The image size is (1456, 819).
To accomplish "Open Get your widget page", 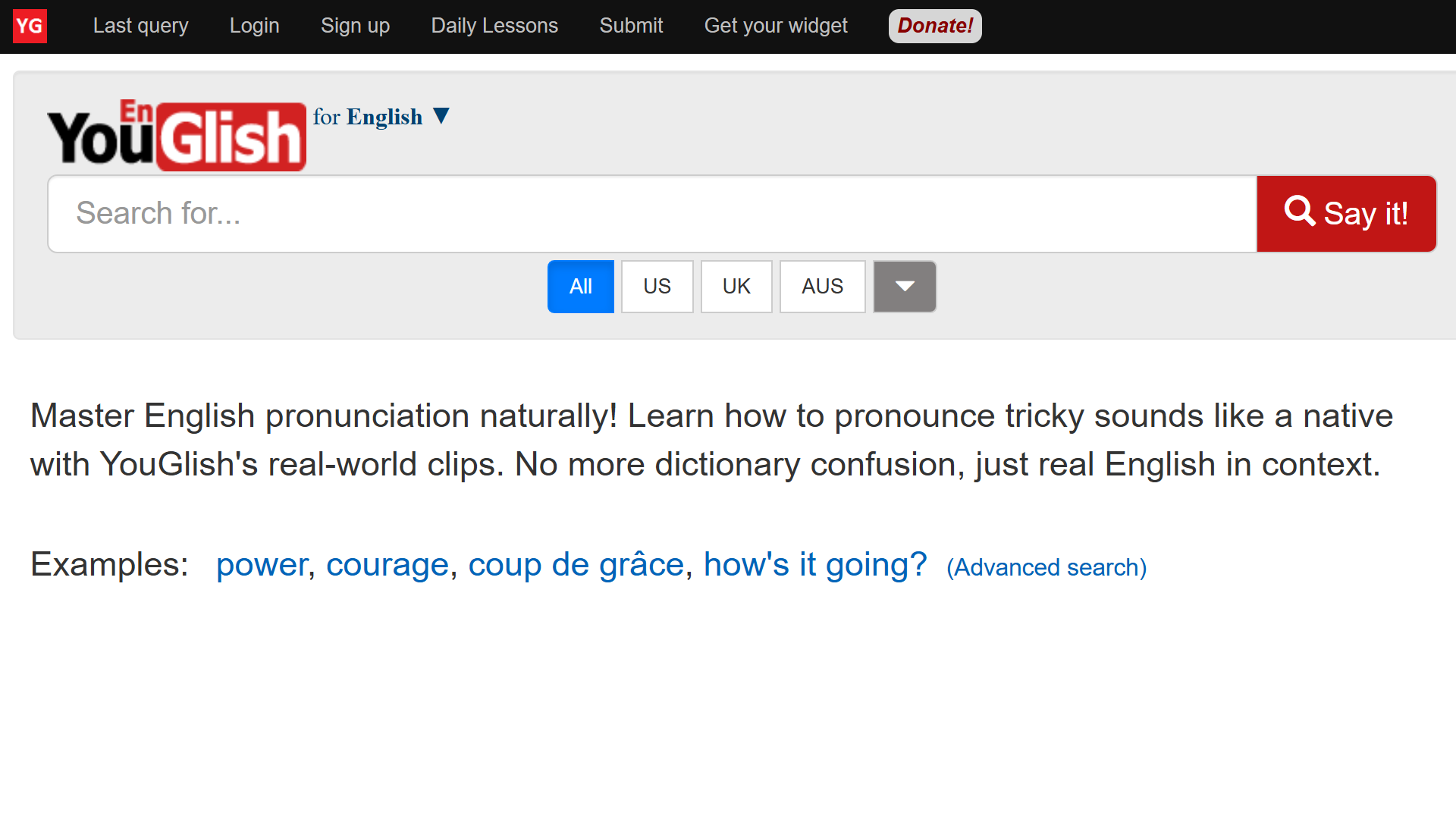I will click(776, 26).
